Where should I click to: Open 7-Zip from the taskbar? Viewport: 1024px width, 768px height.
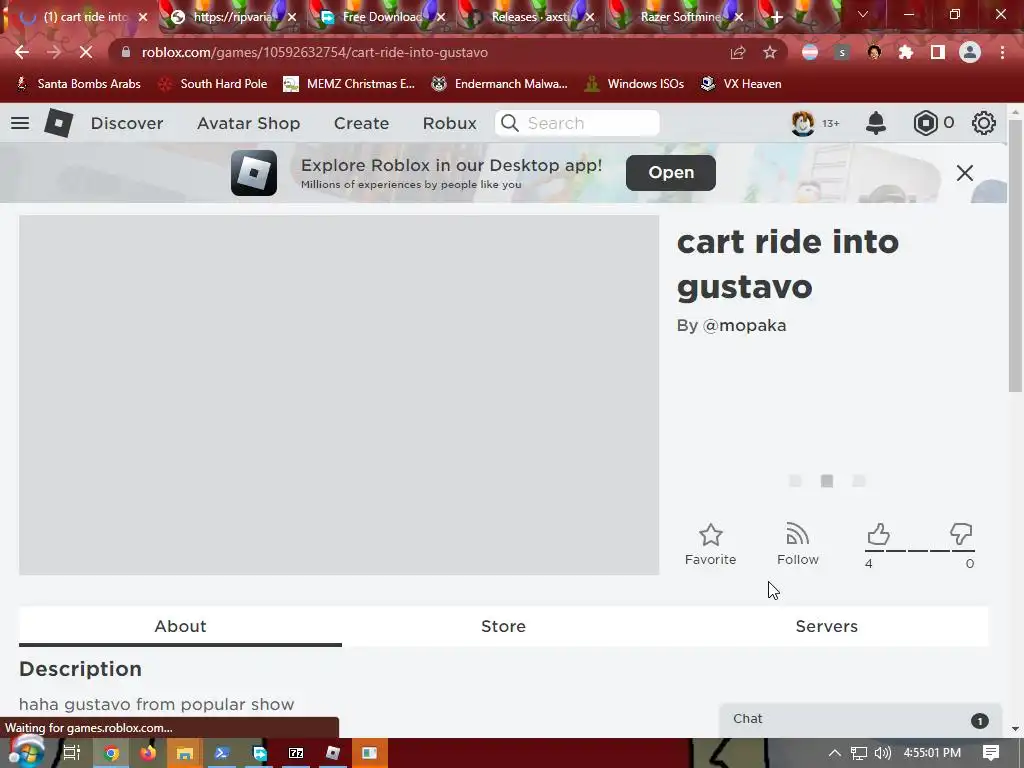click(x=296, y=753)
